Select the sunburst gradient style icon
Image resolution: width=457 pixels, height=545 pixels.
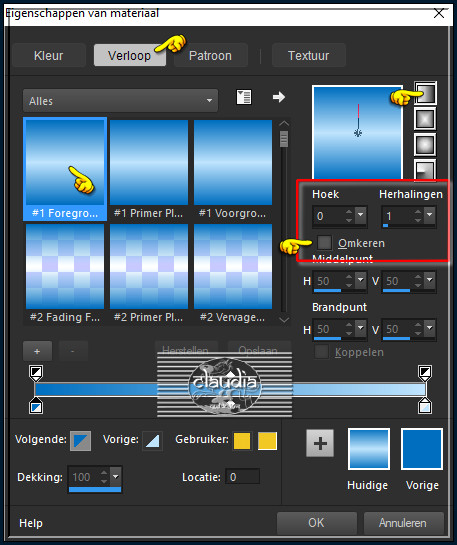tap(425, 145)
